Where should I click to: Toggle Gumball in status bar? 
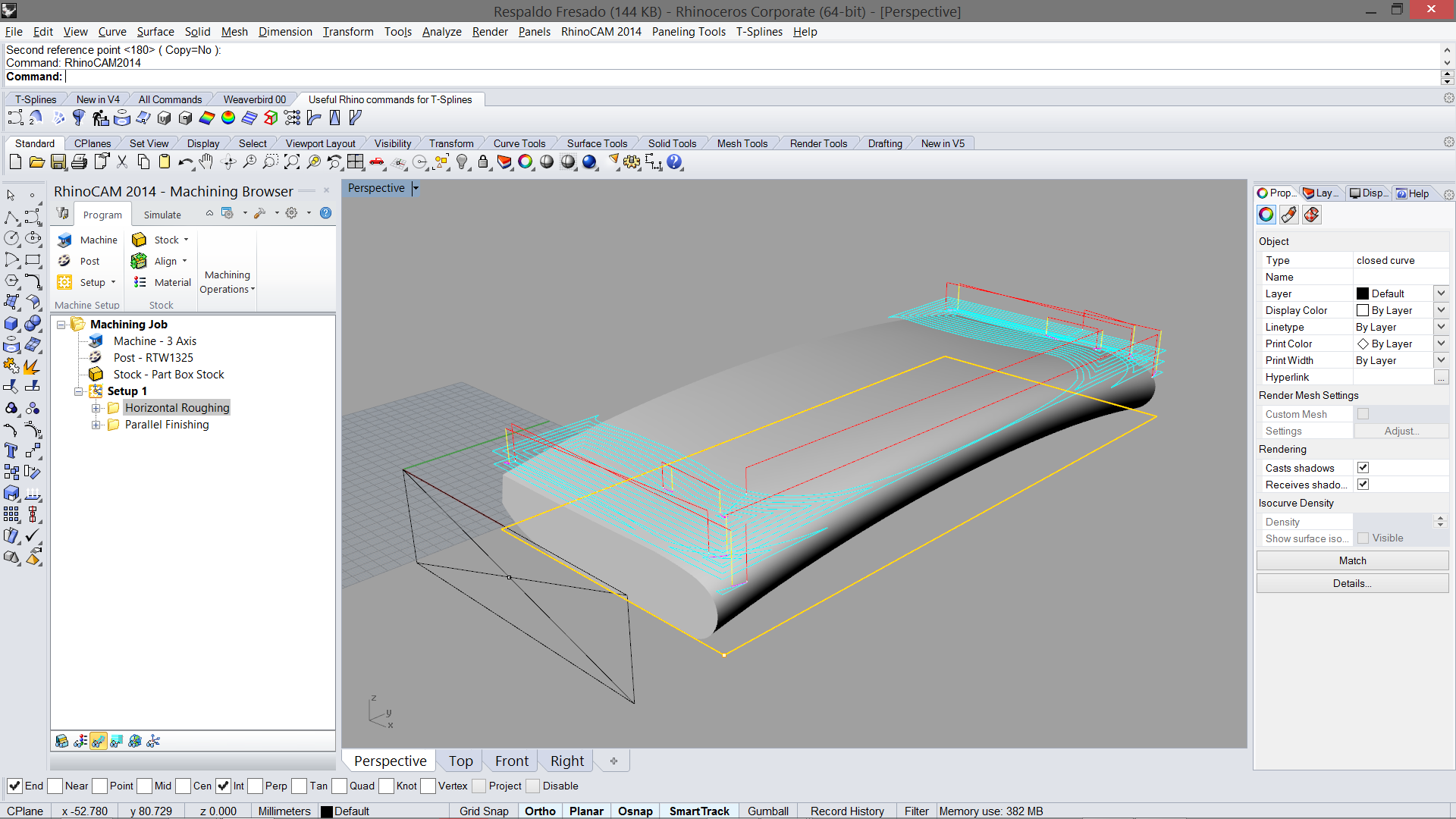coord(768,811)
